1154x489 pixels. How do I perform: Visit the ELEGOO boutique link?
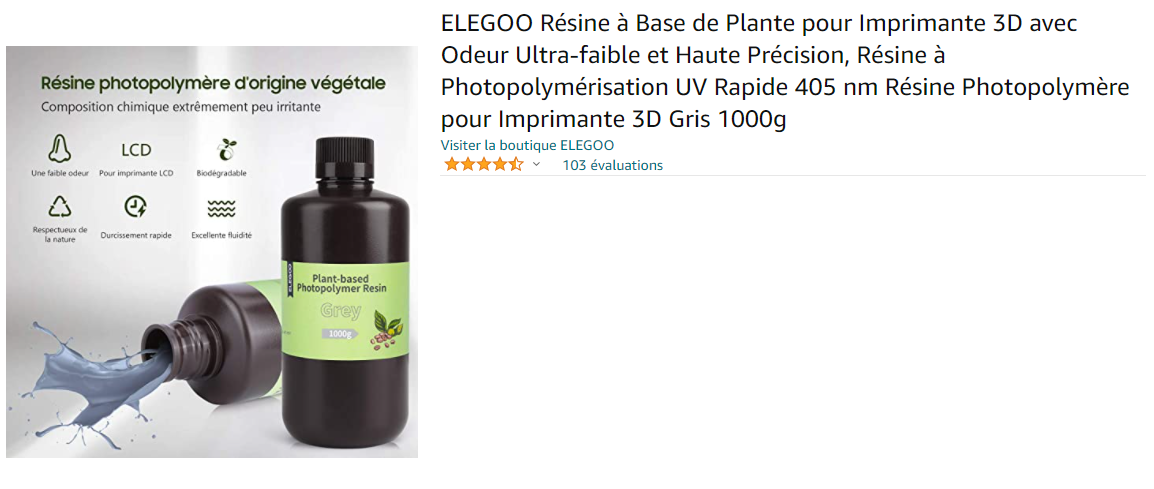[527, 145]
